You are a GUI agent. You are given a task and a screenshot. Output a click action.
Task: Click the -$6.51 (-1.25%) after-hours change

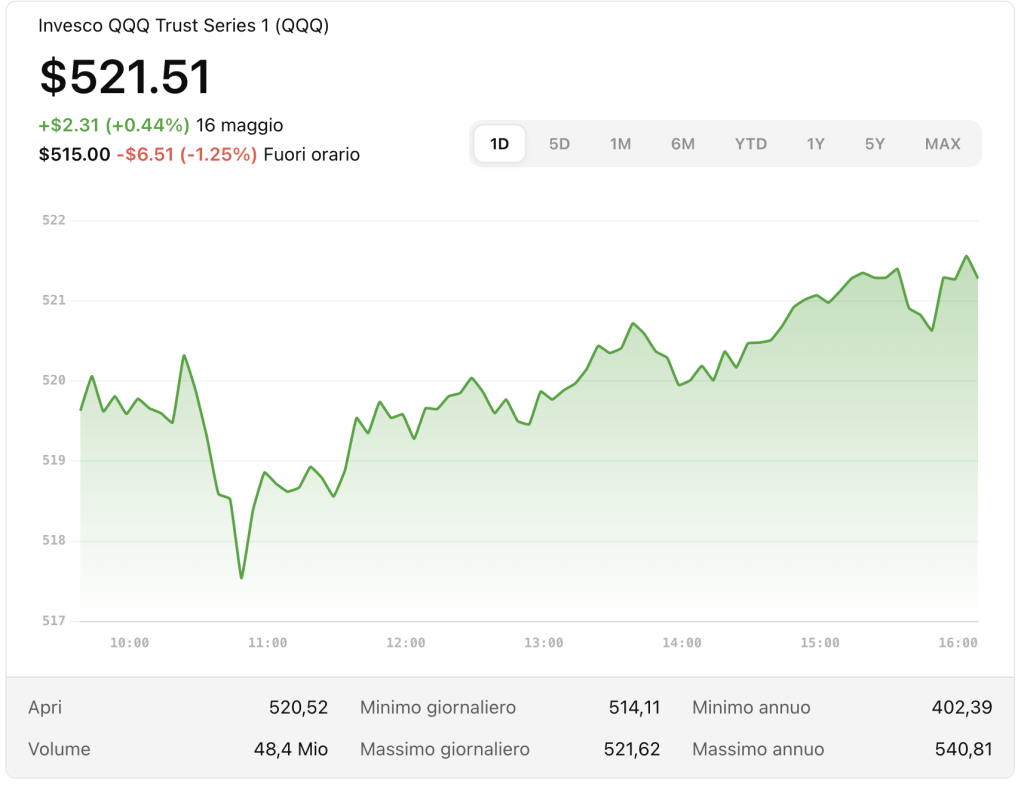point(187,154)
